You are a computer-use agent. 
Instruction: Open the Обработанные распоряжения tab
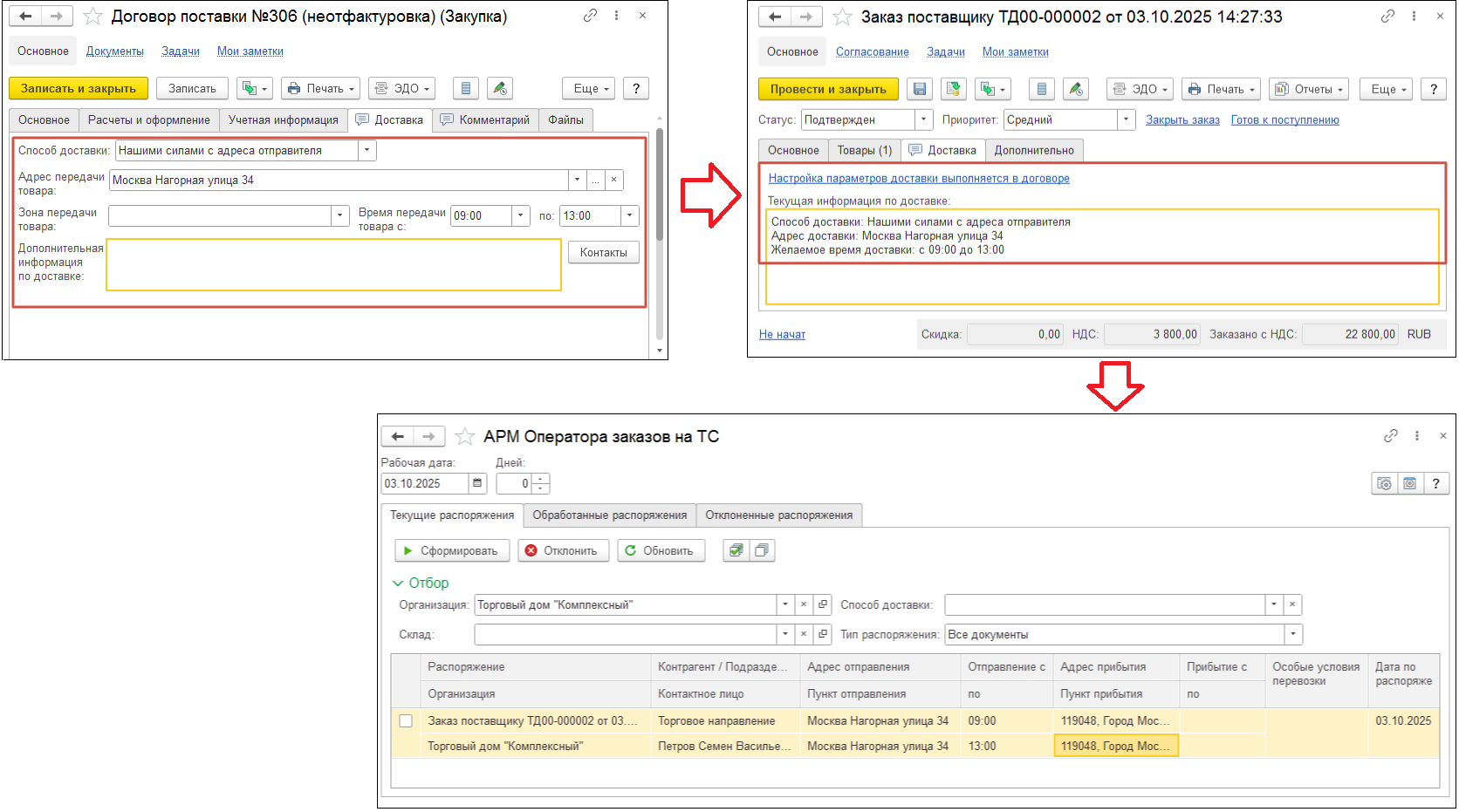click(x=609, y=515)
